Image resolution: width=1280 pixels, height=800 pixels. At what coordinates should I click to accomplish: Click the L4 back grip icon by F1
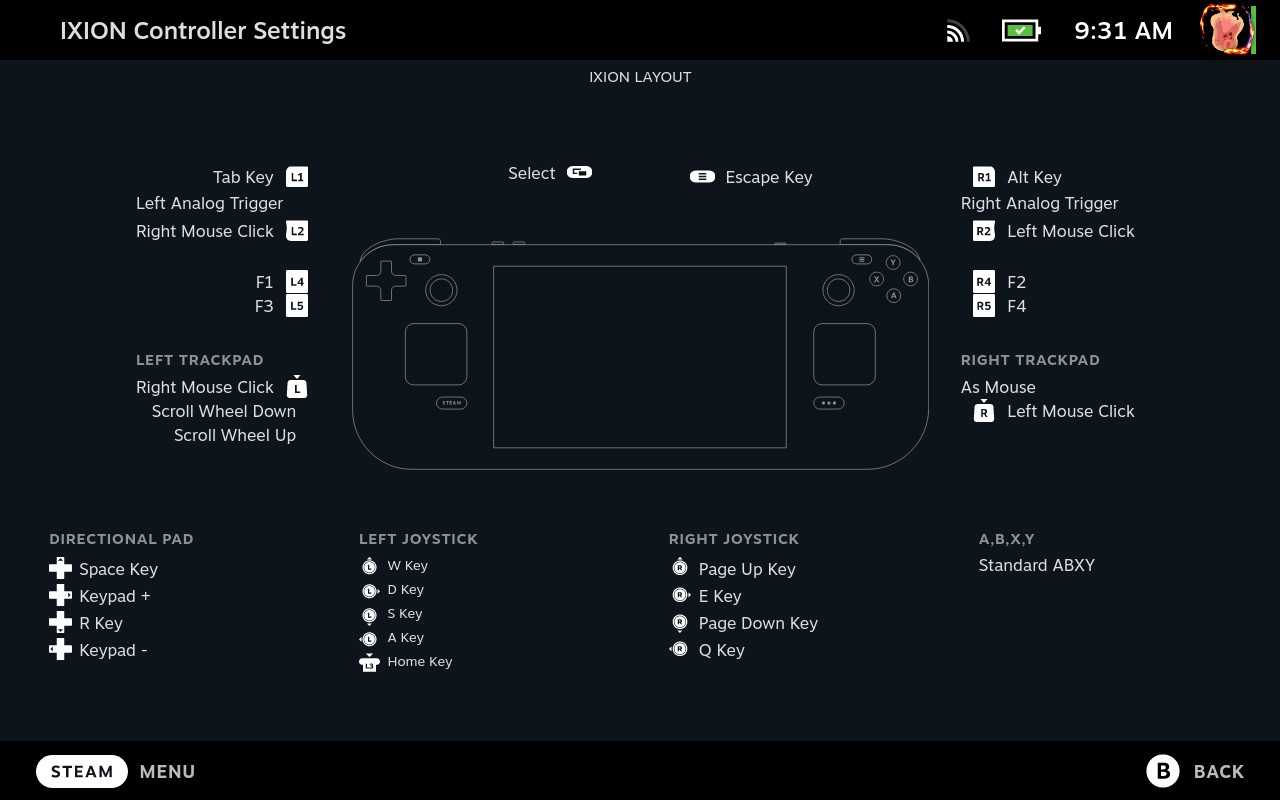297,282
